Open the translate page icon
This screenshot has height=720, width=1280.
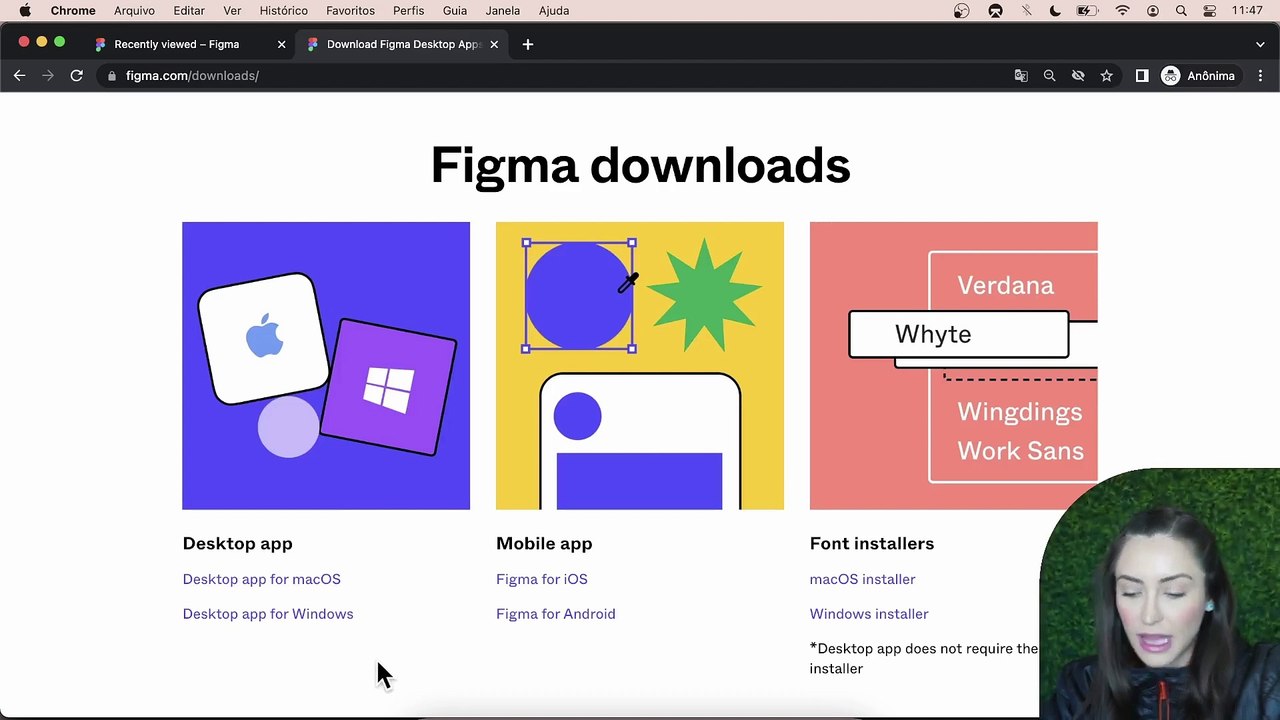tap(1021, 76)
